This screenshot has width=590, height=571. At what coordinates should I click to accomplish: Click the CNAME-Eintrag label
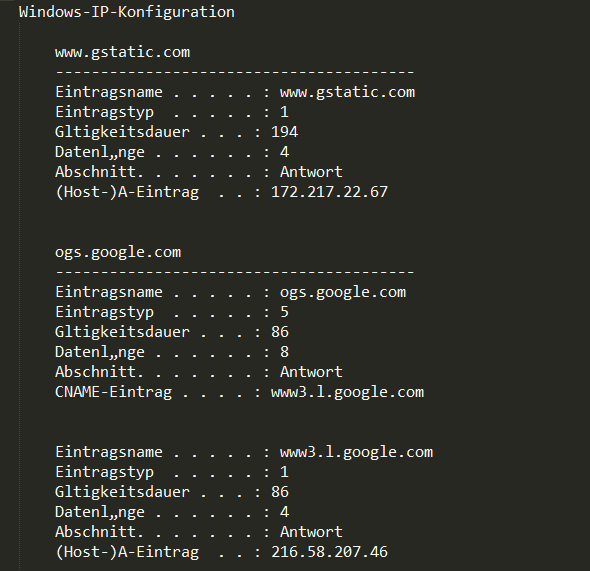click(114, 392)
